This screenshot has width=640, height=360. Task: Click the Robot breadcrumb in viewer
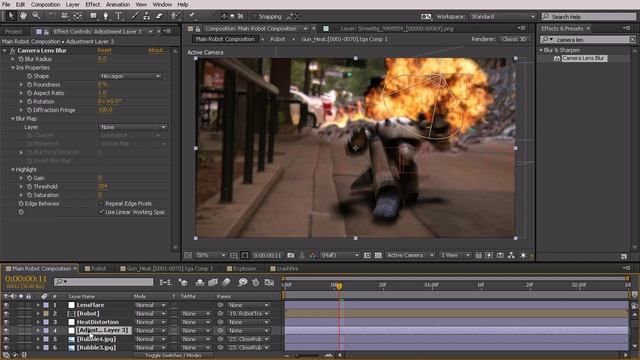pyautogui.click(x=278, y=39)
